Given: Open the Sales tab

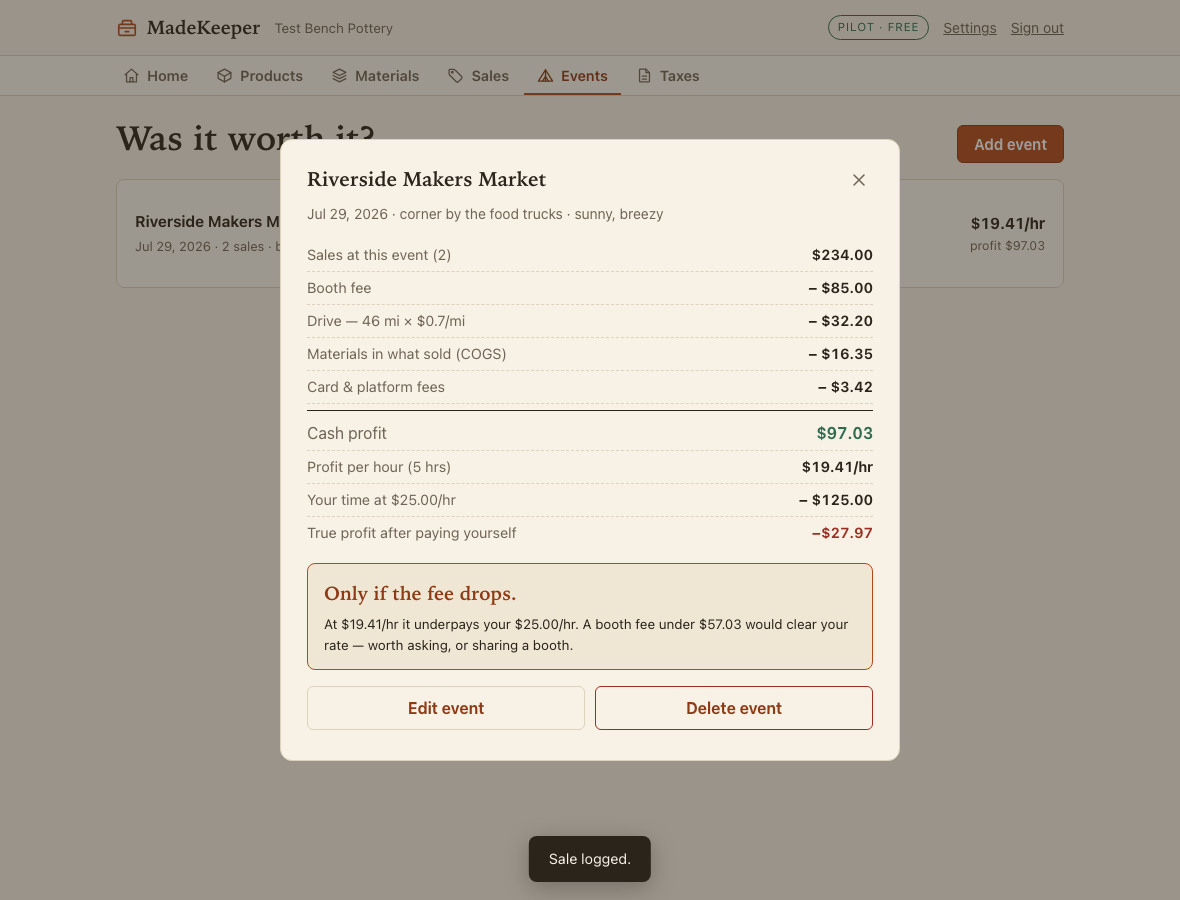Looking at the screenshot, I should point(479,76).
